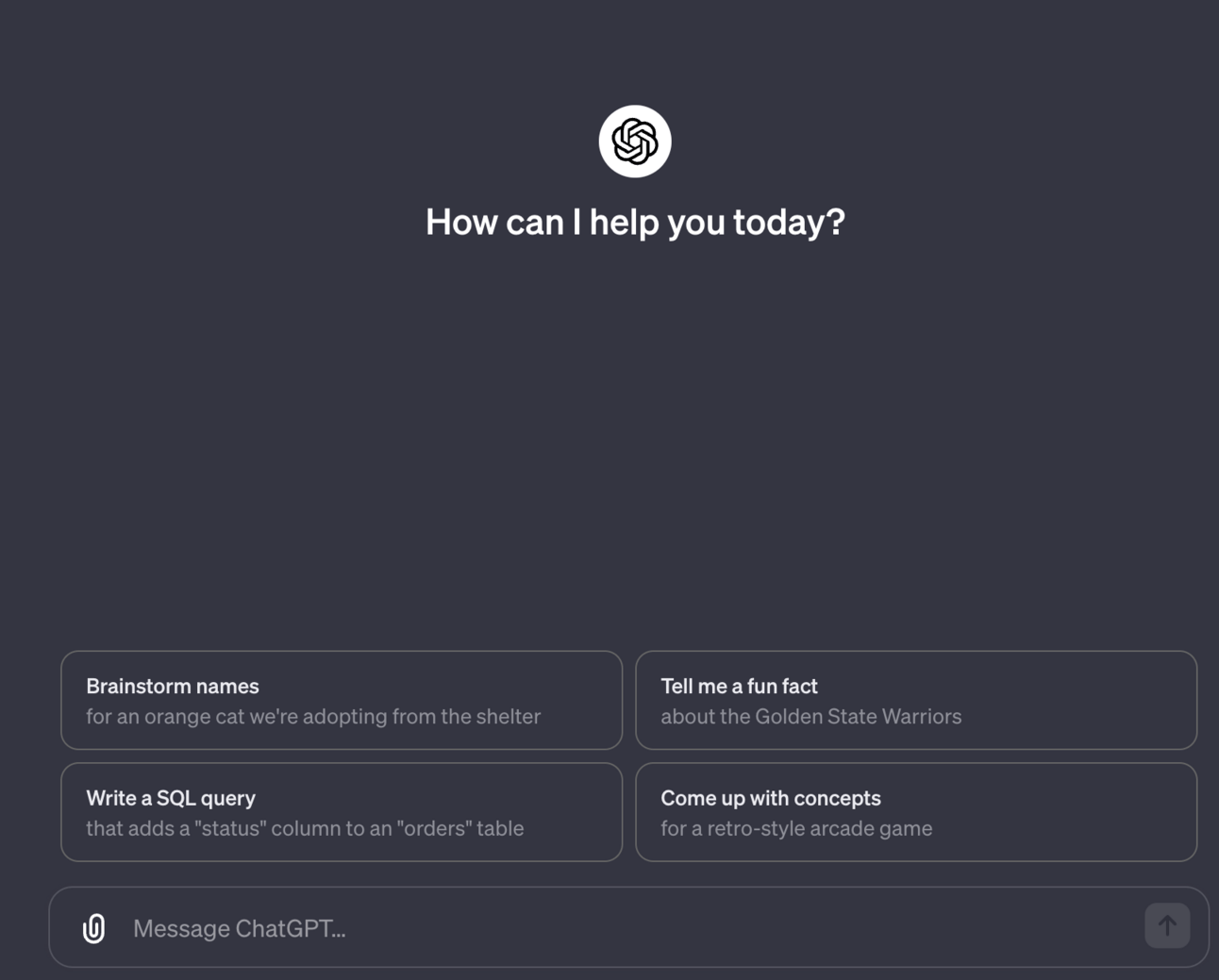This screenshot has width=1219, height=980.
Task: Click the retro-style arcade game subtitle text
Action: 796,828
